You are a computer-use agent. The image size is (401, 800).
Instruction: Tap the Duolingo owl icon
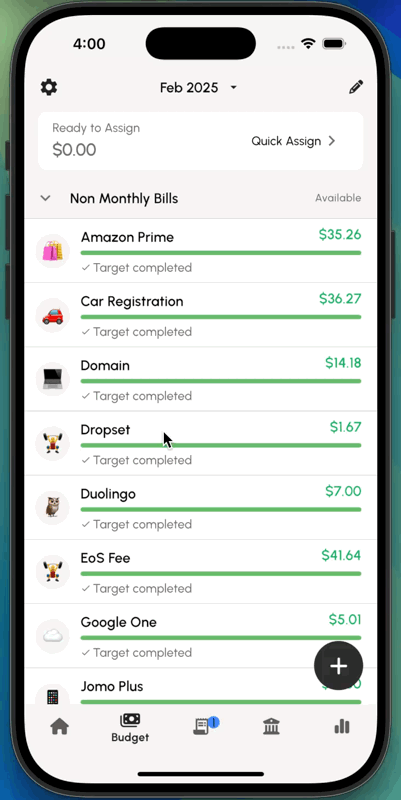(x=53, y=508)
